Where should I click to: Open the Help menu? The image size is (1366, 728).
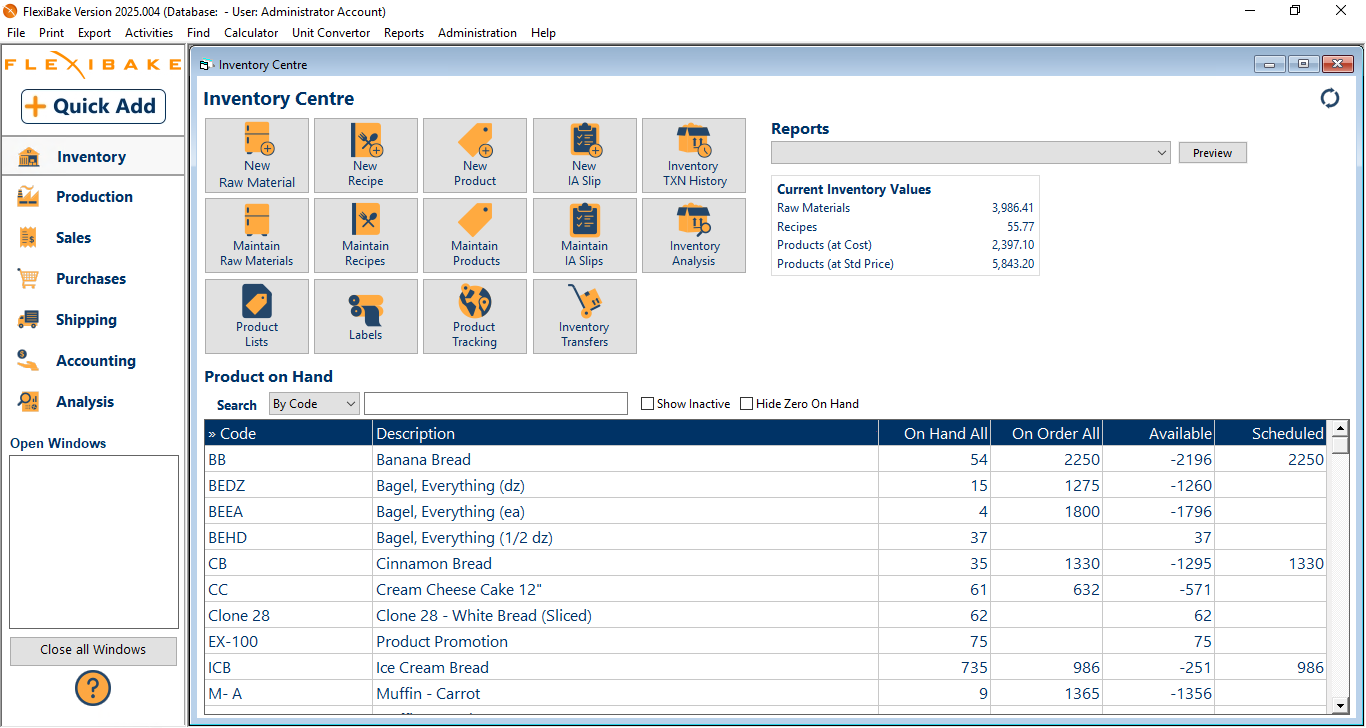pos(543,33)
